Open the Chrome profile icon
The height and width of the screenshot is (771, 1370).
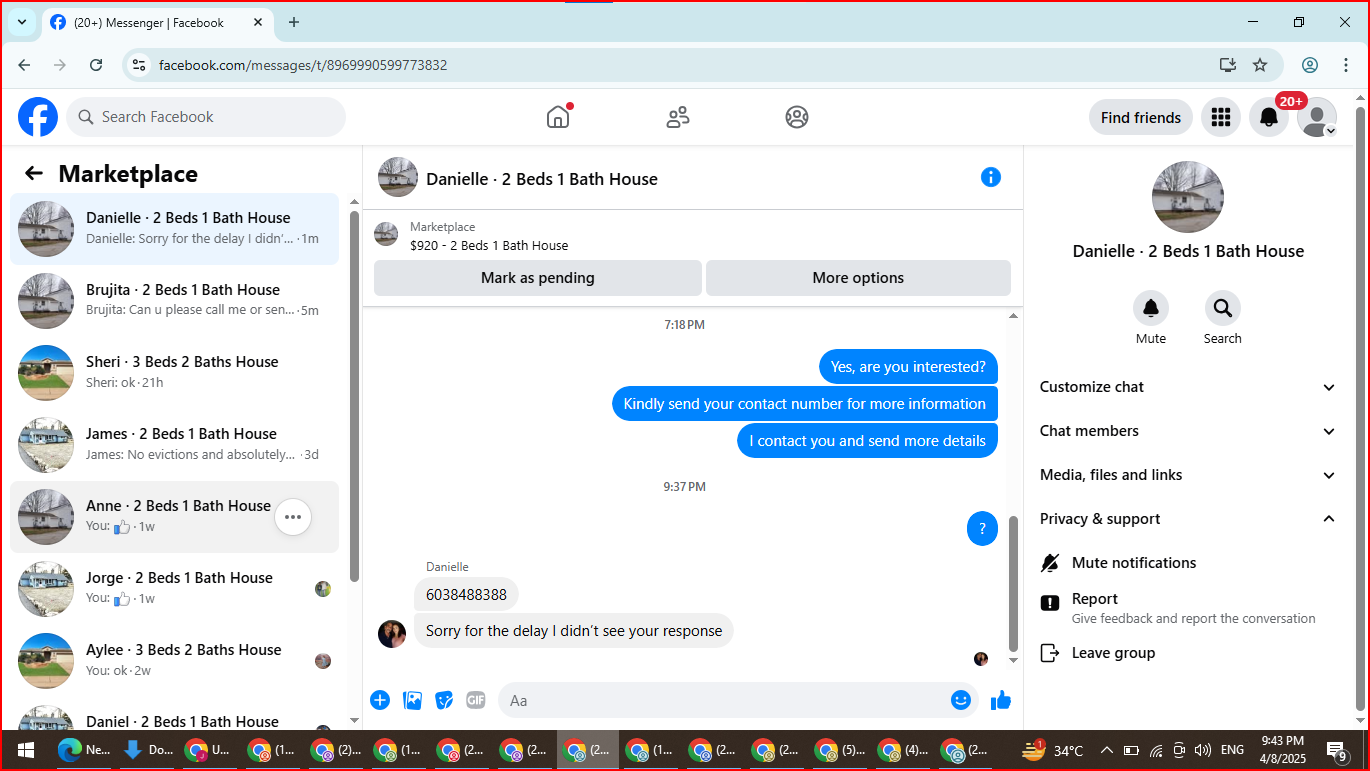[1310, 65]
